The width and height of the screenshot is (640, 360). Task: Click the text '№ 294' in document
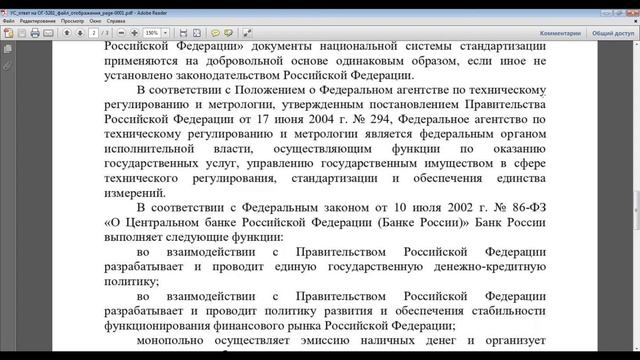tap(370, 119)
